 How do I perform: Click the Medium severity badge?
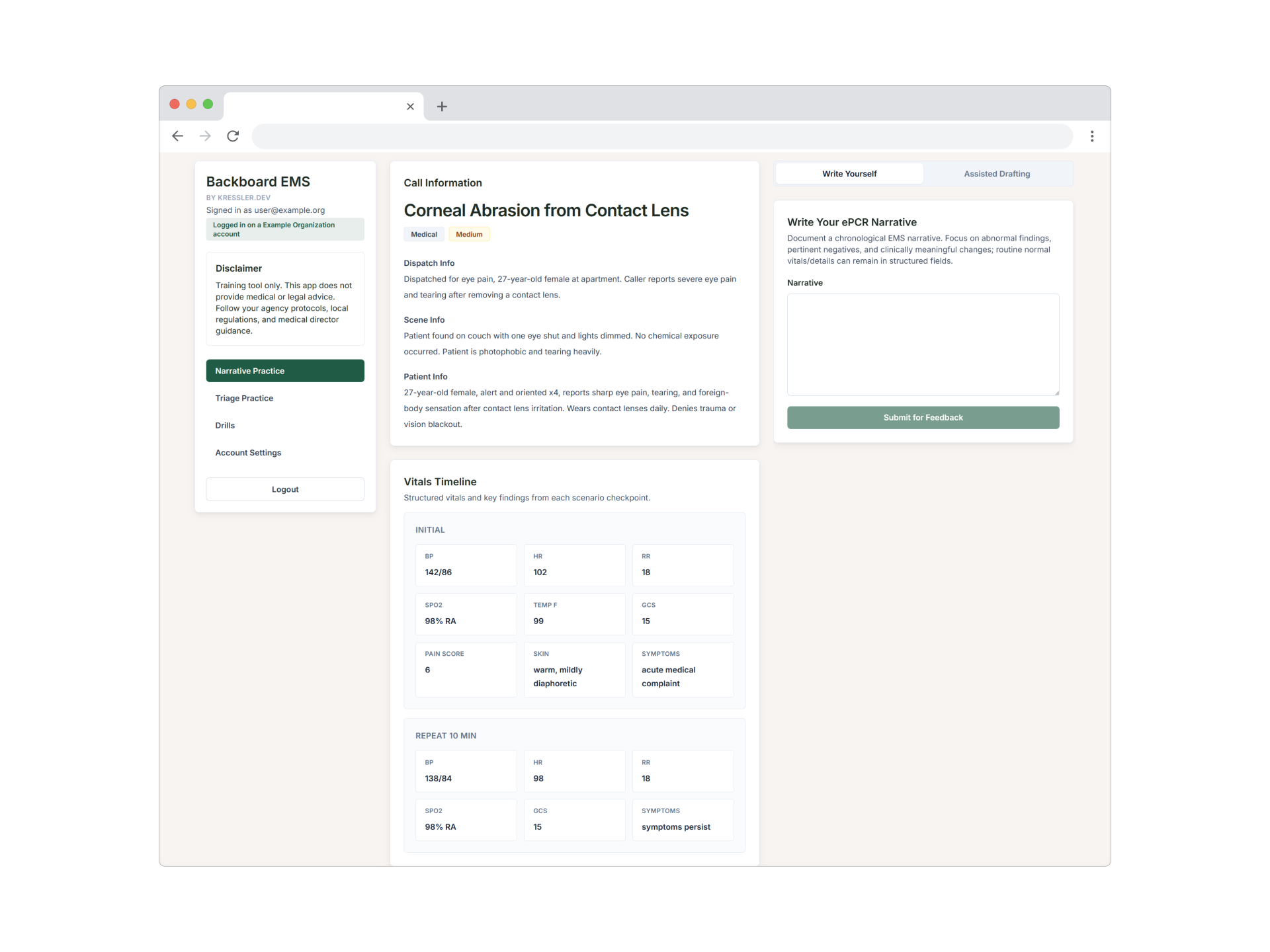tap(469, 235)
